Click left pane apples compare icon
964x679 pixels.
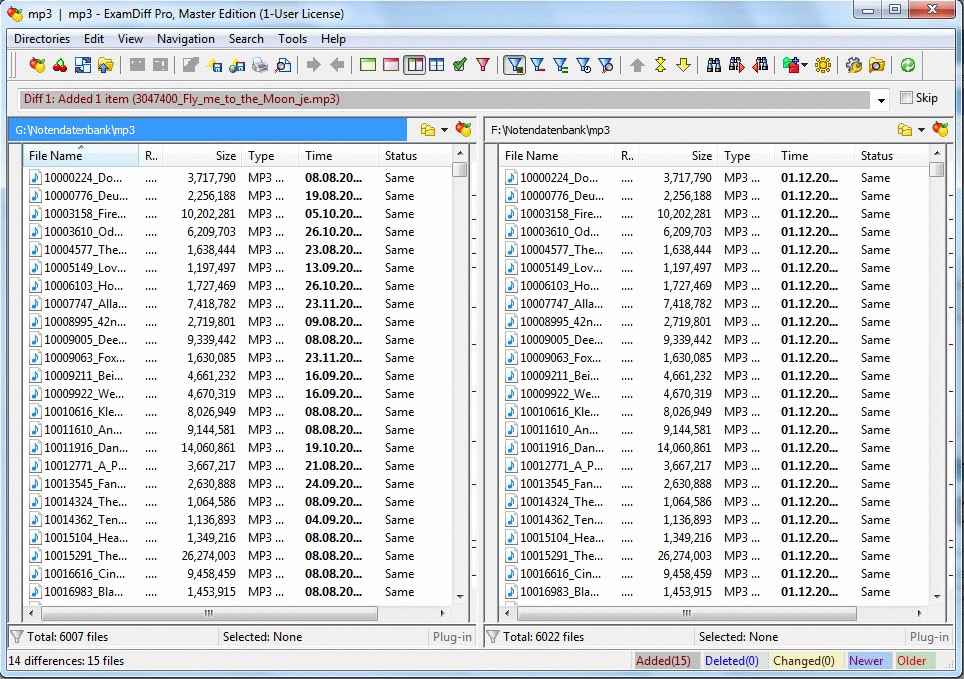(464, 129)
